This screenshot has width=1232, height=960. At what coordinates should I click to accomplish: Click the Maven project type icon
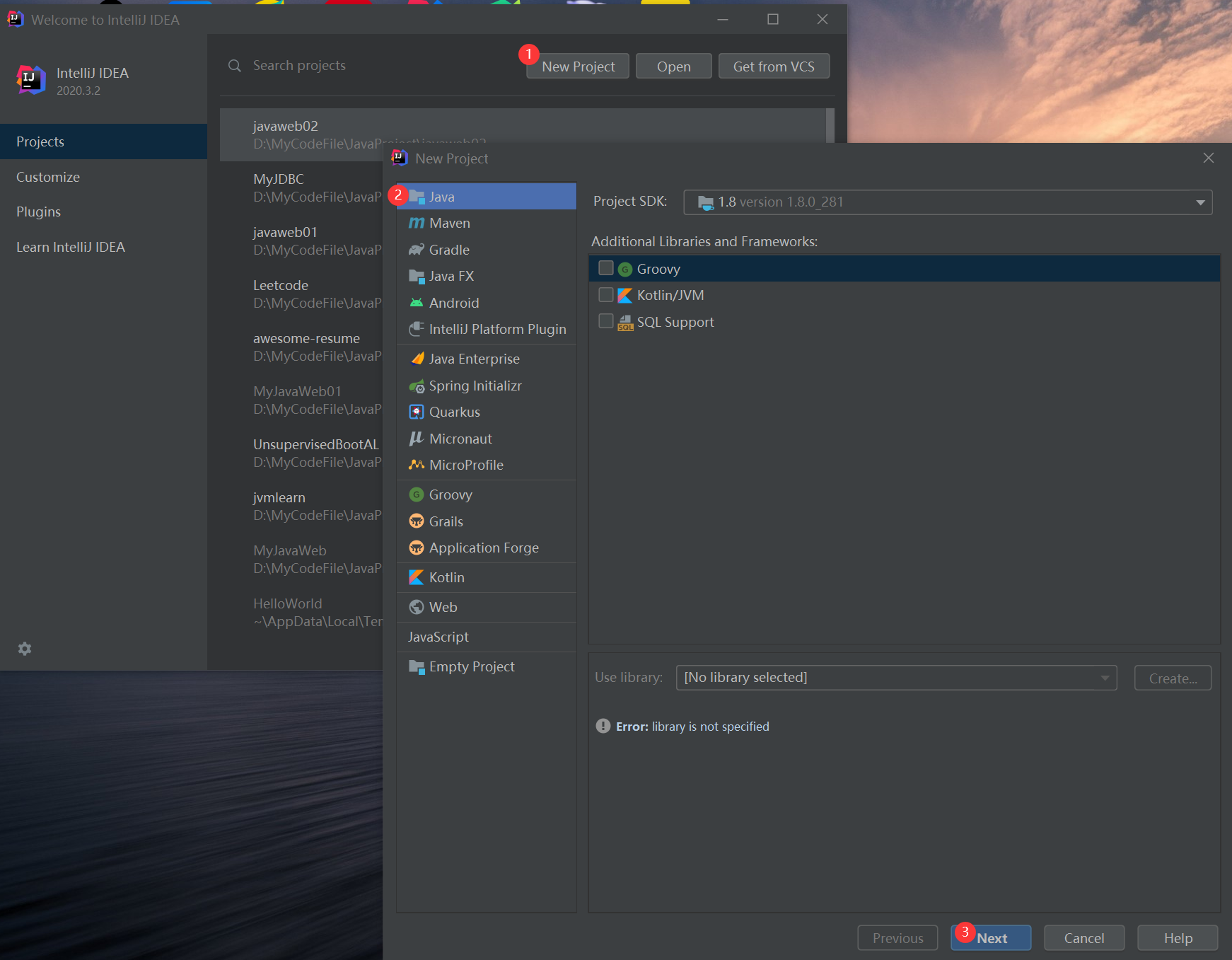tap(417, 224)
